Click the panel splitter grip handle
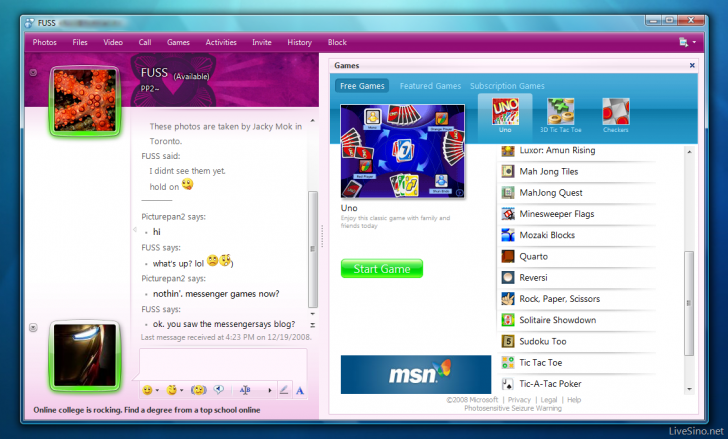Viewport: 728px width, 439px height. 322,237
